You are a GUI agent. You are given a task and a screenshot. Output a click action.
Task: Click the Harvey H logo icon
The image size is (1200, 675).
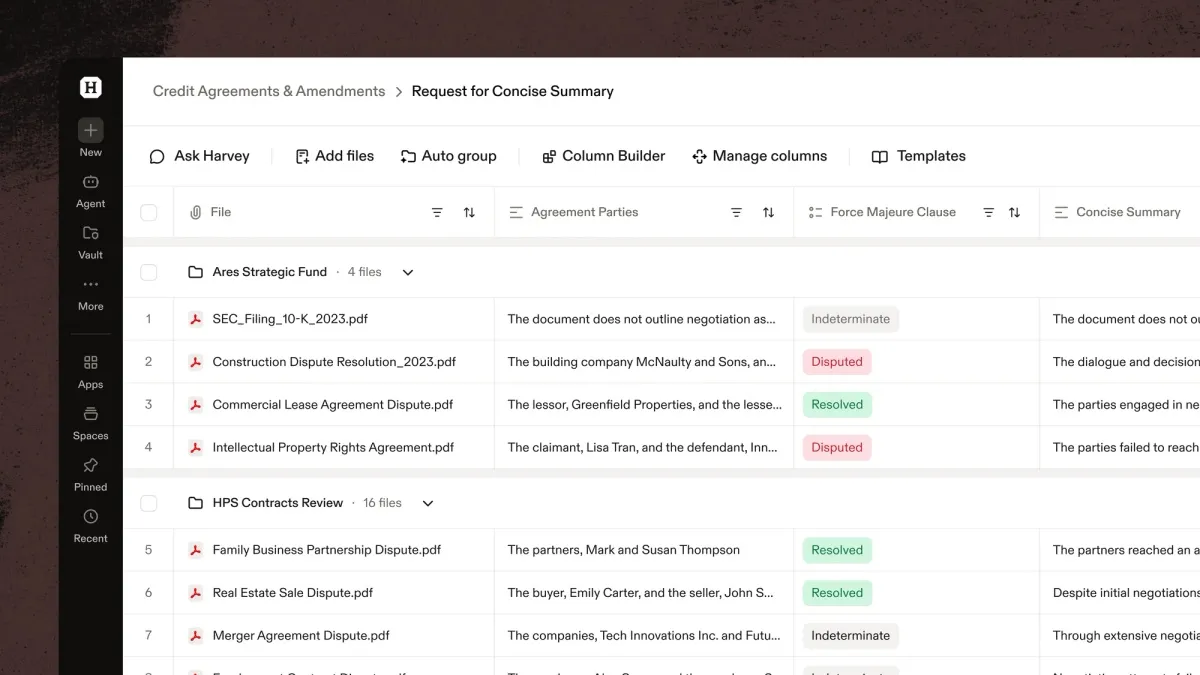point(91,88)
